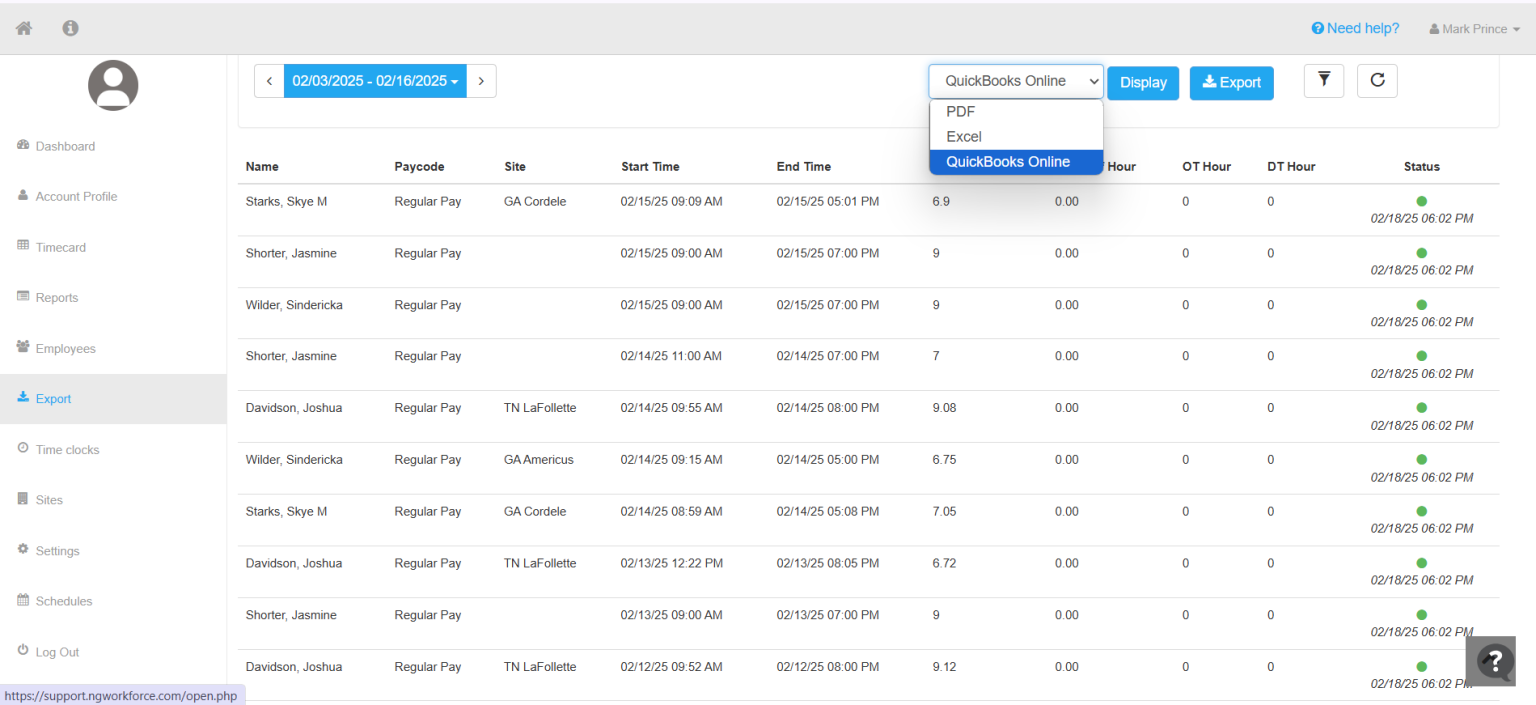Refresh the export list
The width and height of the screenshot is (1536, 705).
pyautogui.click(x=1377, y=80)
